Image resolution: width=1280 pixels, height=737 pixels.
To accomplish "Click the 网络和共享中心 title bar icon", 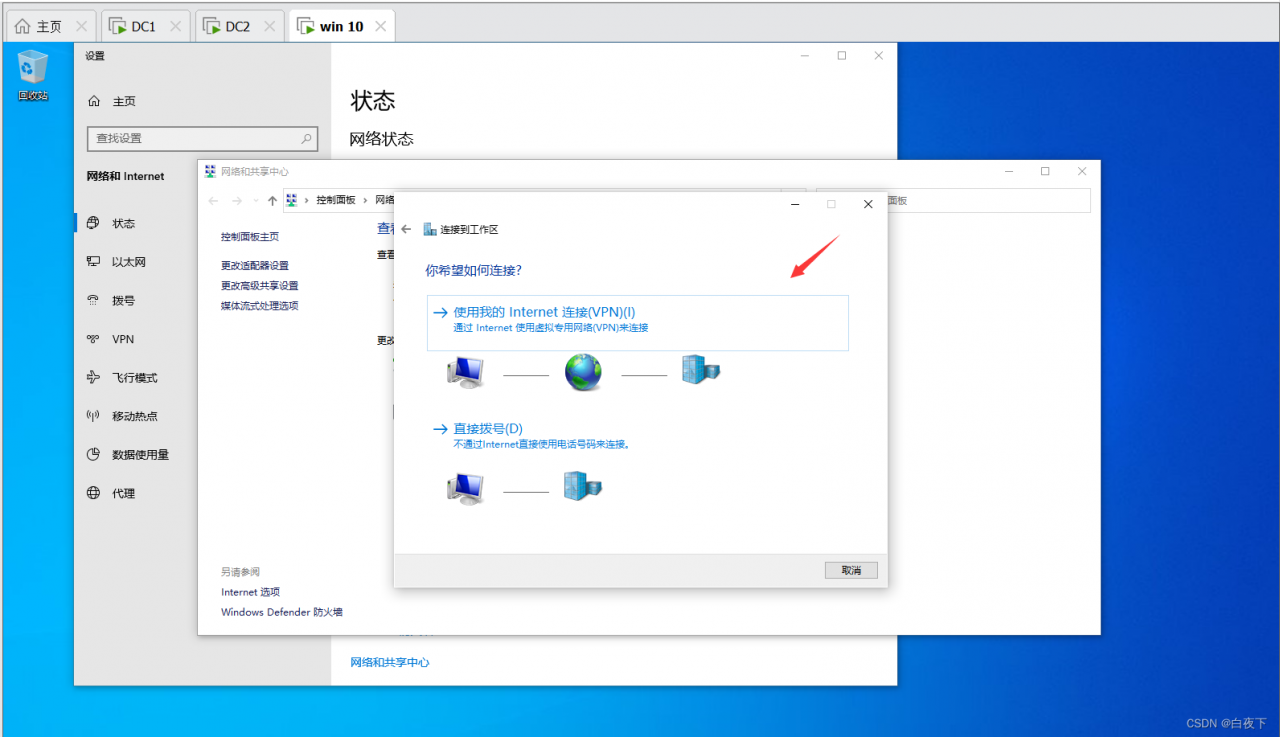I will (210, 172).
